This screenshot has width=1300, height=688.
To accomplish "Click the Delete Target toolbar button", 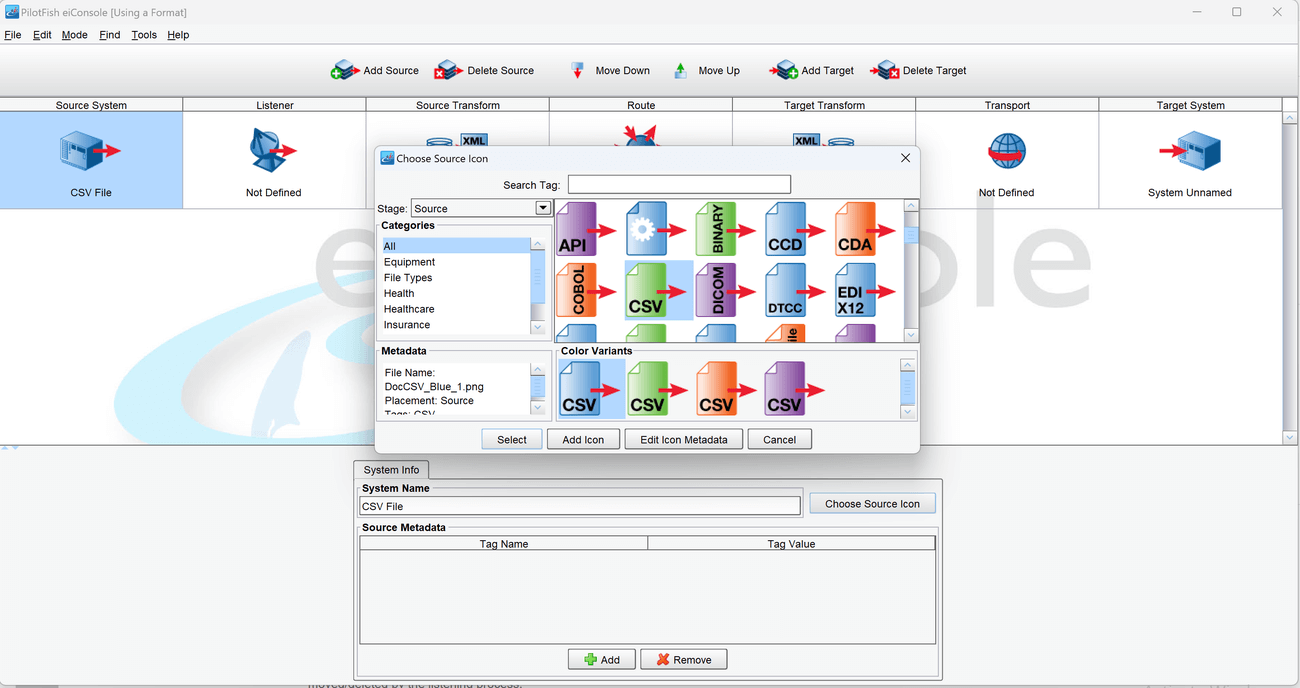I will pyautogui.click(x=918, y=71).
